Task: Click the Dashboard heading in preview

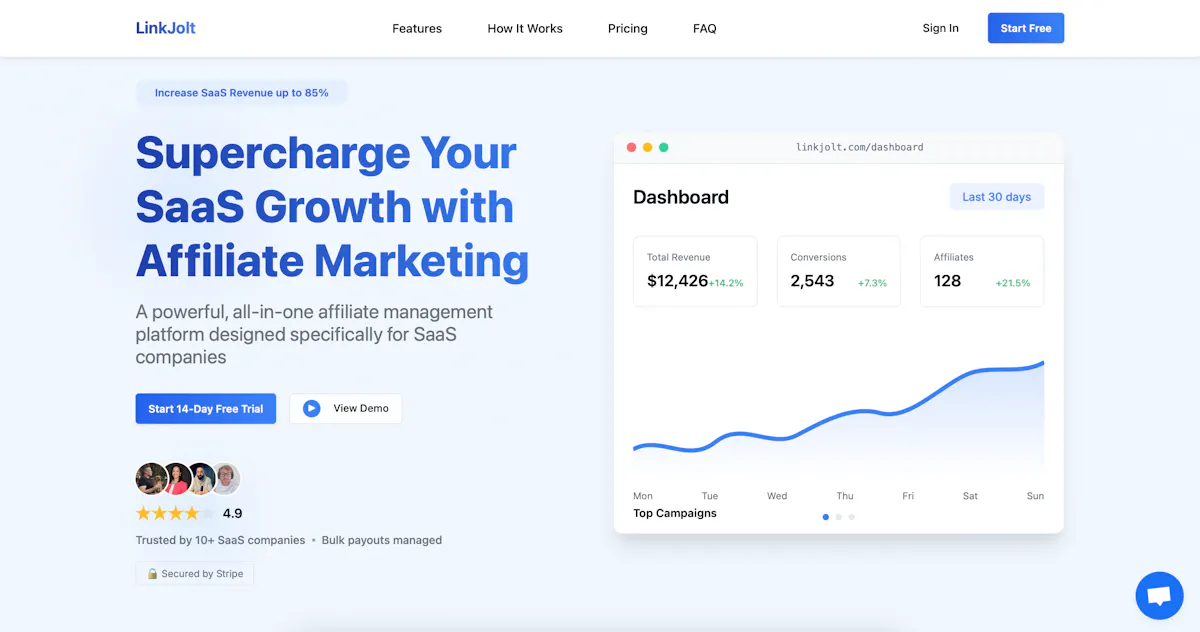Action: point(681,197)
